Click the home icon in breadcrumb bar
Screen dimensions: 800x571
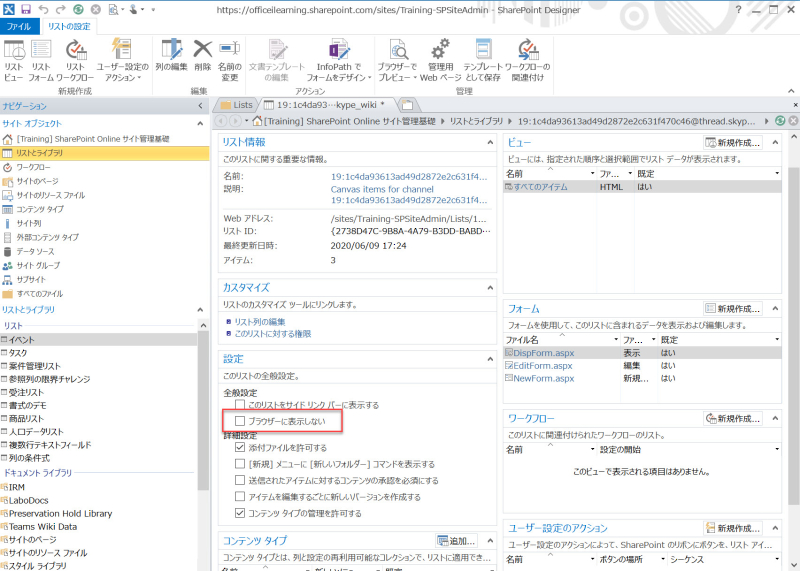[257, 121]
